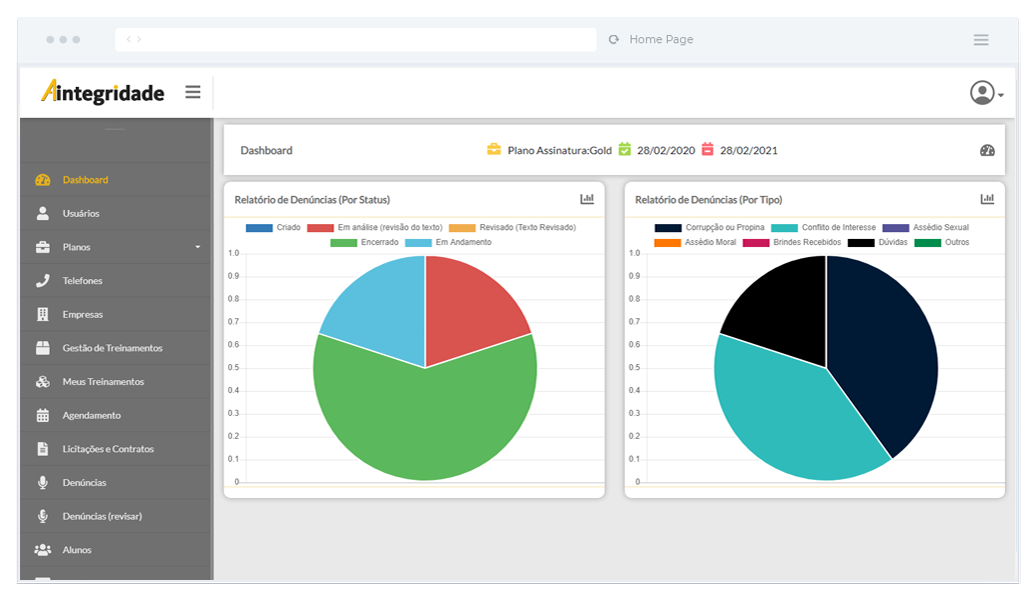The image size is (1036, 616).
Task: Toggle Dúvidas legend black swatch
Action: pyautogui.click(x=861, y=243)
